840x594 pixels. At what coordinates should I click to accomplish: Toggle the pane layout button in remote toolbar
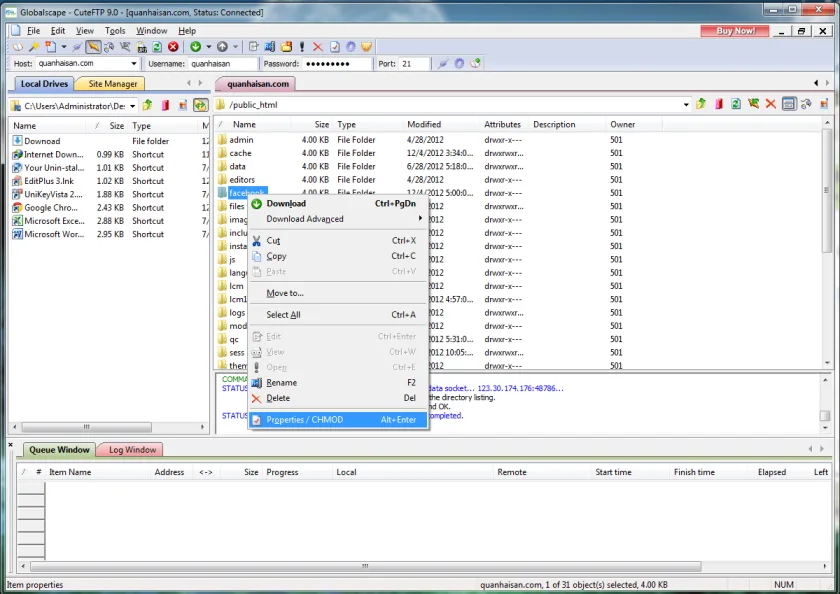[789, 104]
